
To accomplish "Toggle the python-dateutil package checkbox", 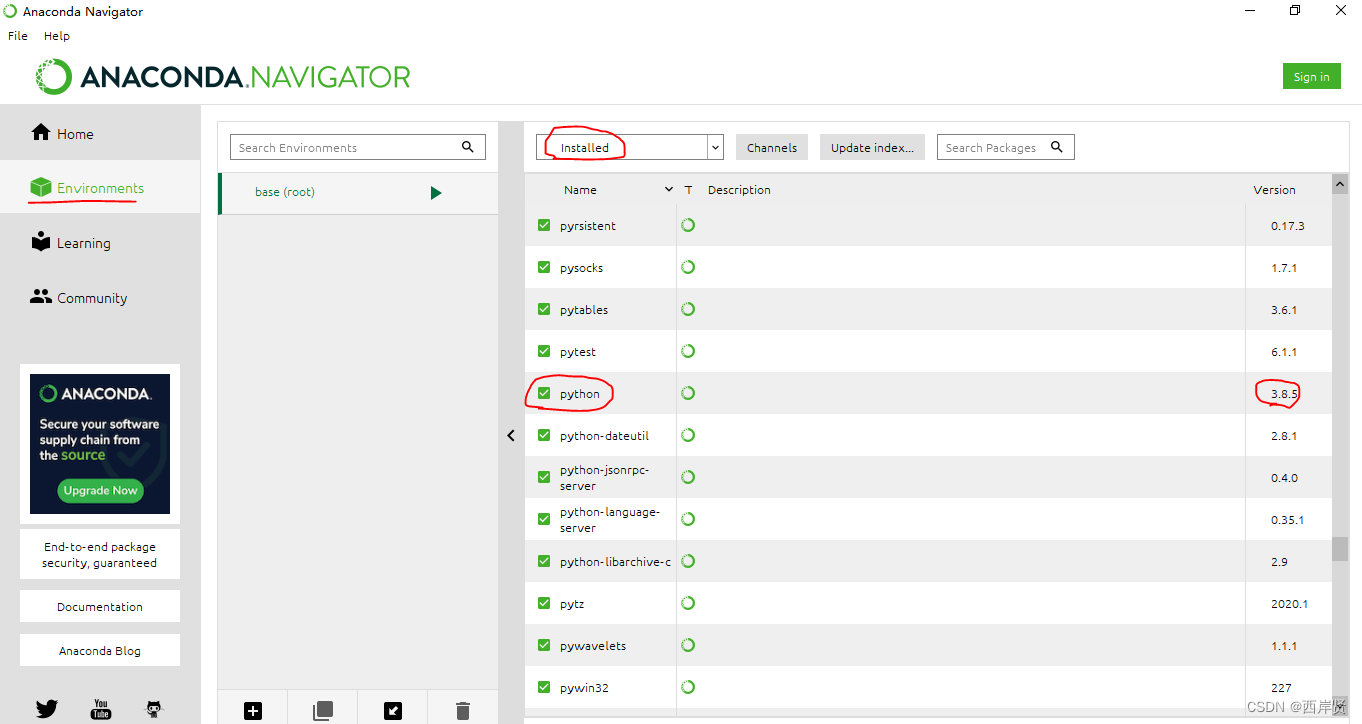I will (x=544, y=435).
